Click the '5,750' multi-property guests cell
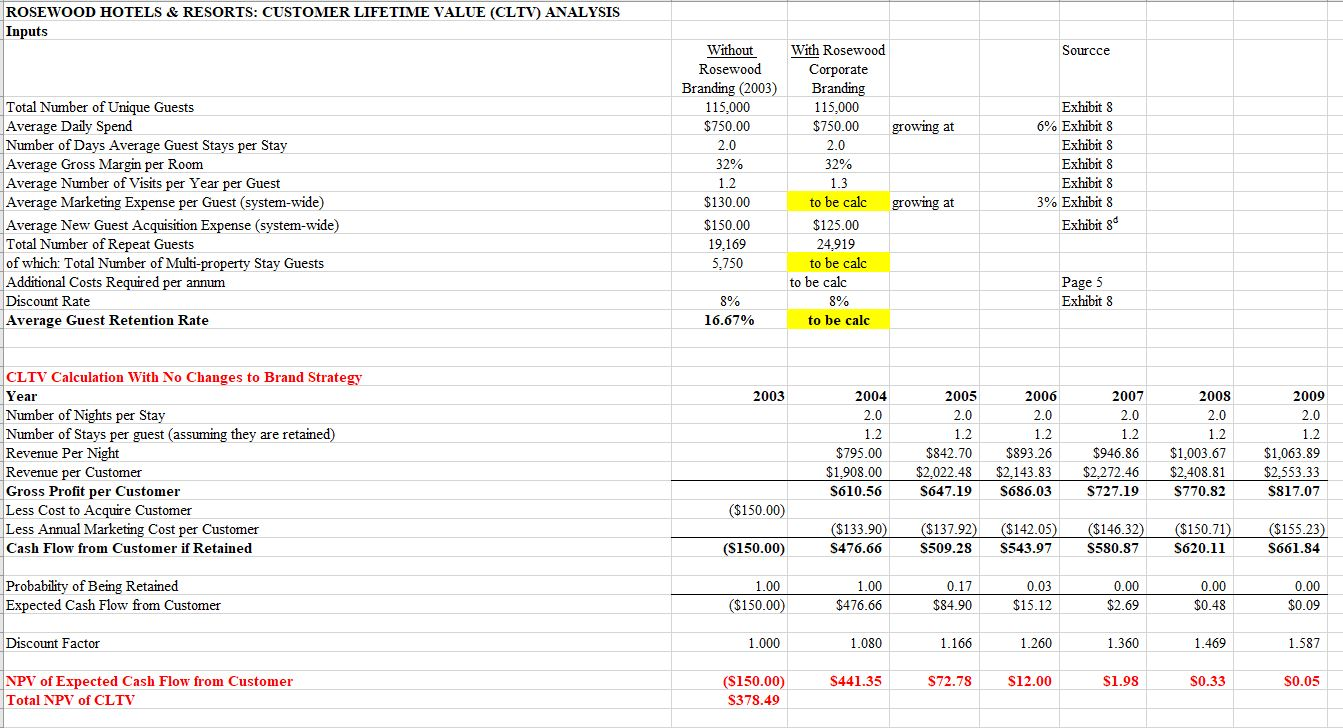The height and width of the screenshot is (728, 1343). tap(729, 263)
